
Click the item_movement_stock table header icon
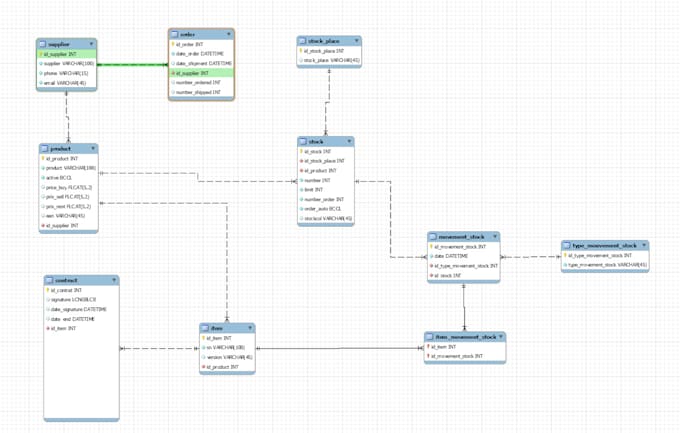(x=430, y=337)
